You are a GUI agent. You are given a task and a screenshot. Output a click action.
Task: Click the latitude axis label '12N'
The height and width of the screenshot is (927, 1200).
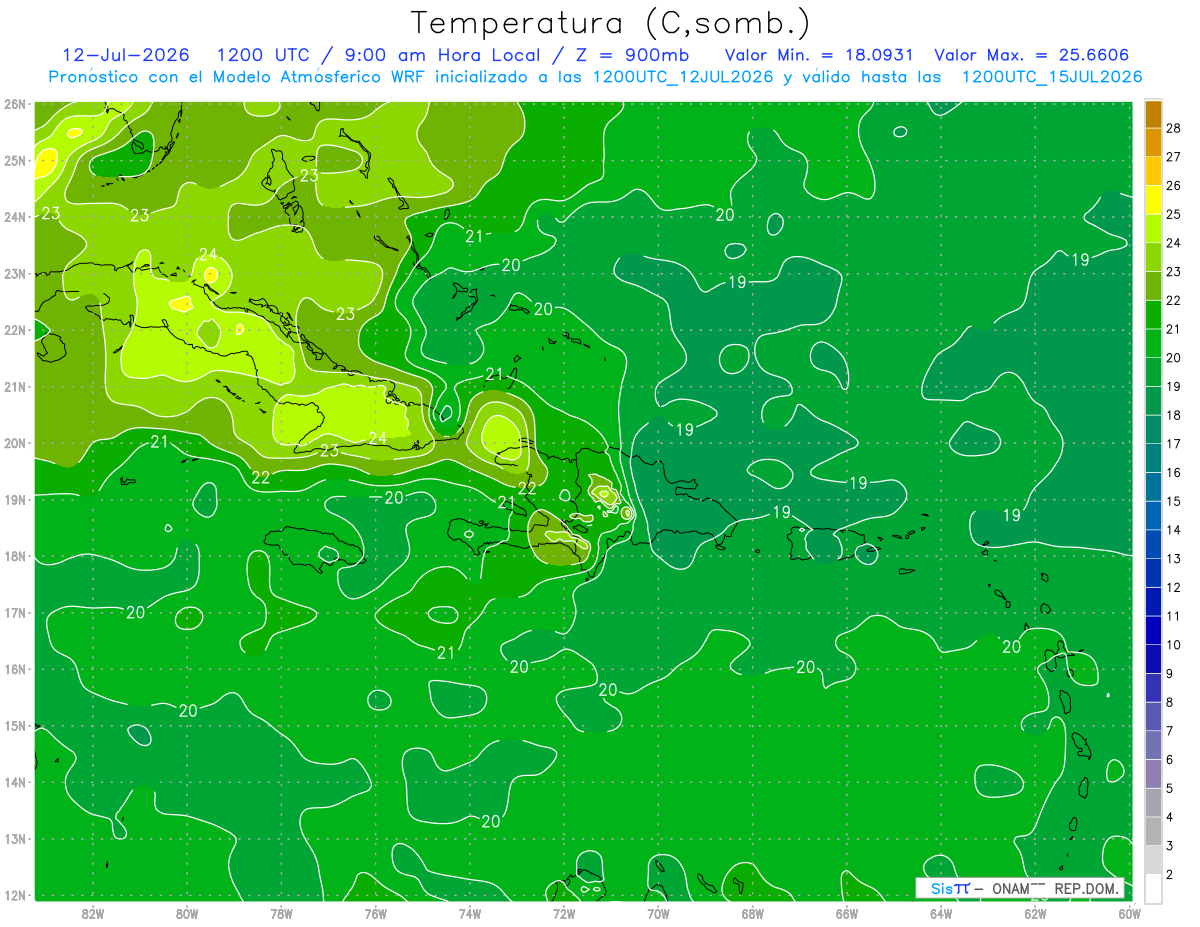(14, 895)
